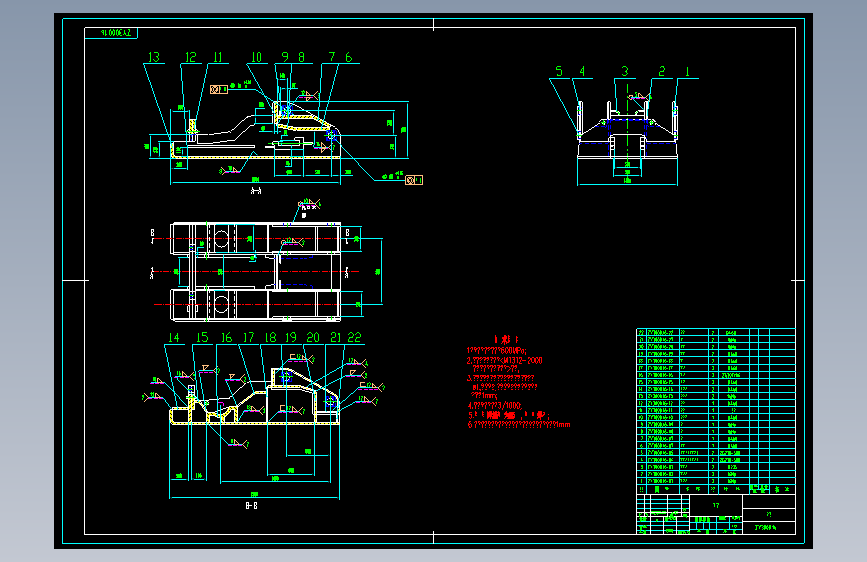Select balloon number 16 callout

point(226,337)
